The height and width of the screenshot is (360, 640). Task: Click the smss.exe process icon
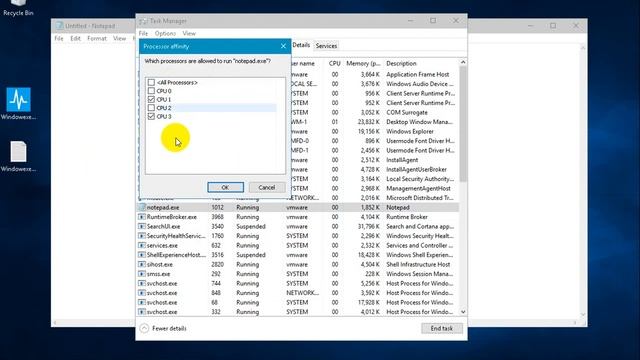point(142,274)
